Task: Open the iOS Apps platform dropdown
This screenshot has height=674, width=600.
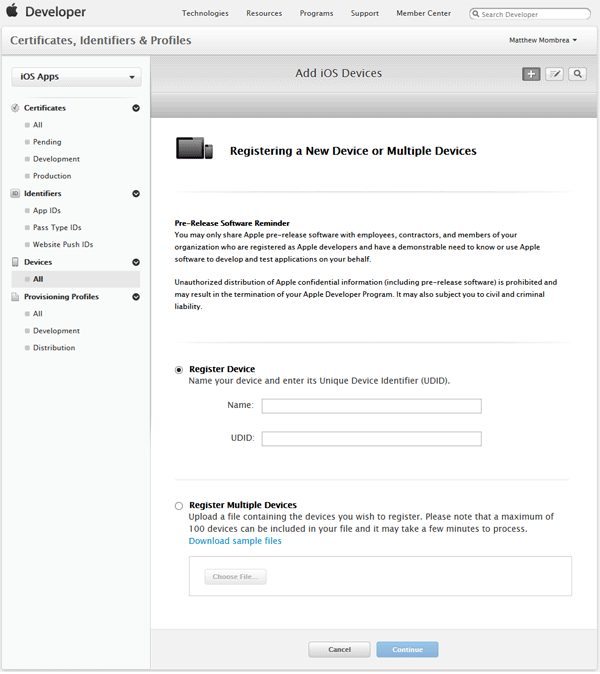Action: tap(77, 77)
